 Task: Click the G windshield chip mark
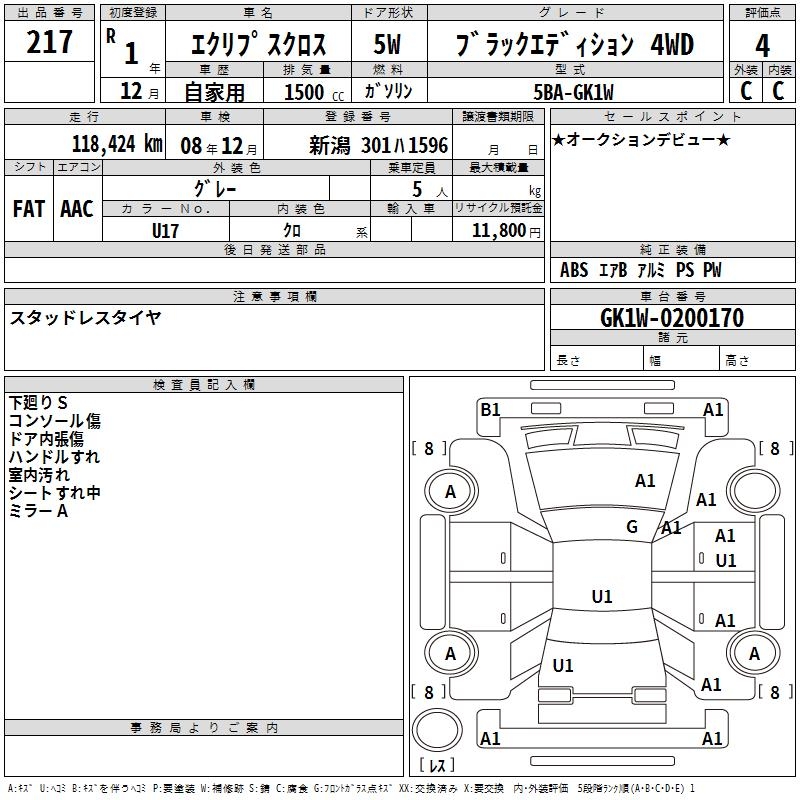(x=632, y=527)
